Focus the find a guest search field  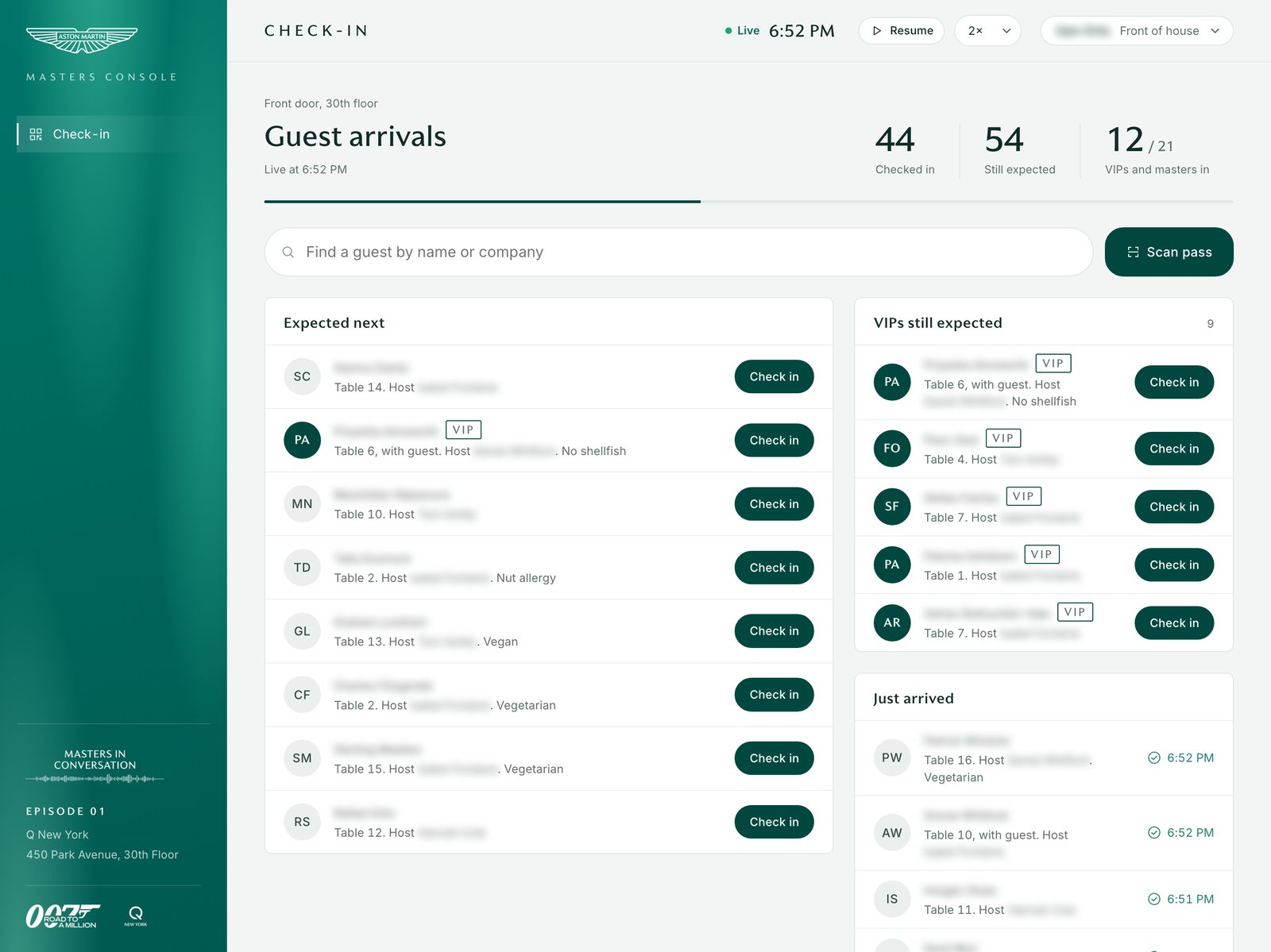pos(678,252)
